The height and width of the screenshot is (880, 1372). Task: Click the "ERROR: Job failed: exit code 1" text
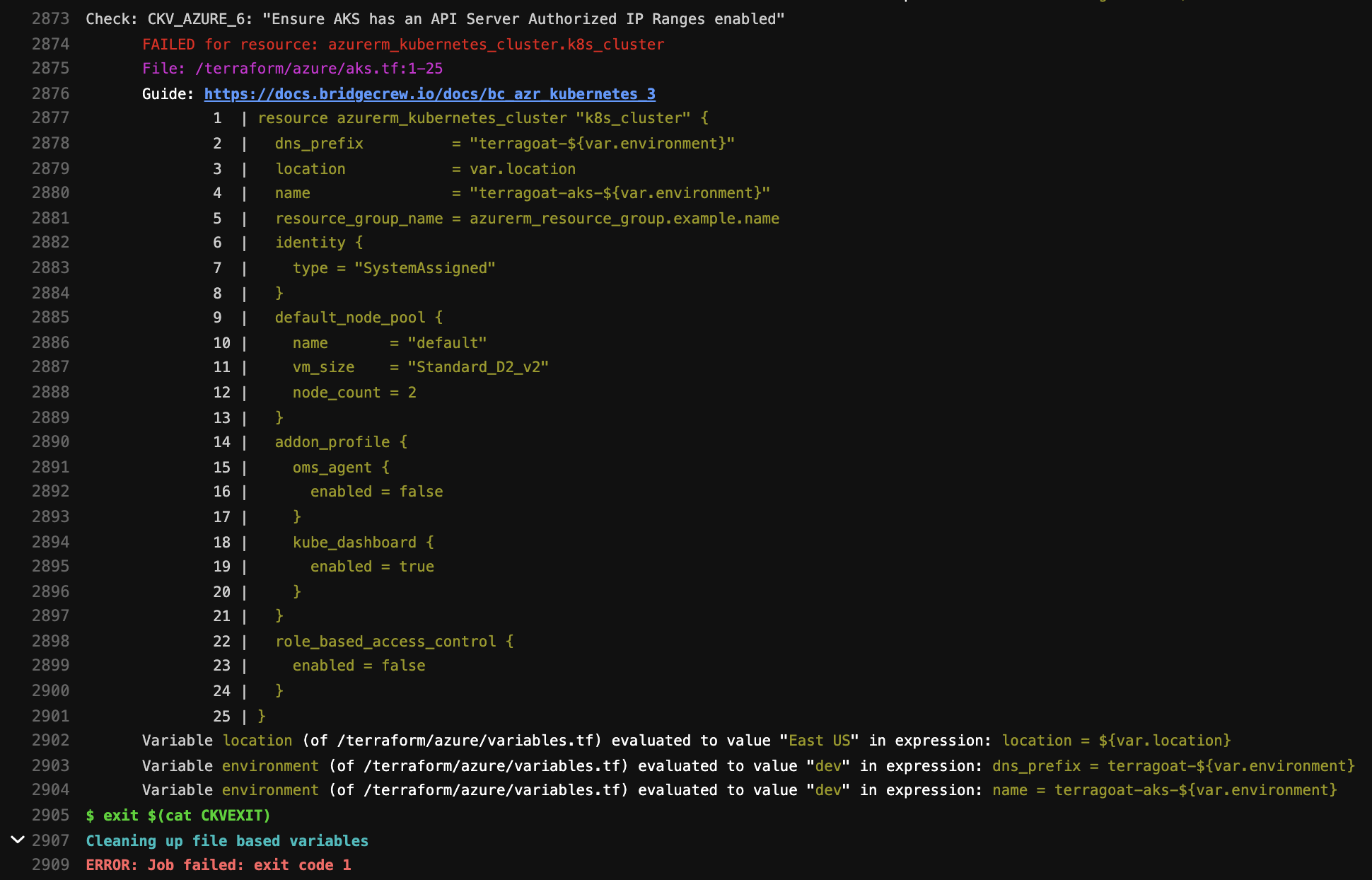click(218, 864)
